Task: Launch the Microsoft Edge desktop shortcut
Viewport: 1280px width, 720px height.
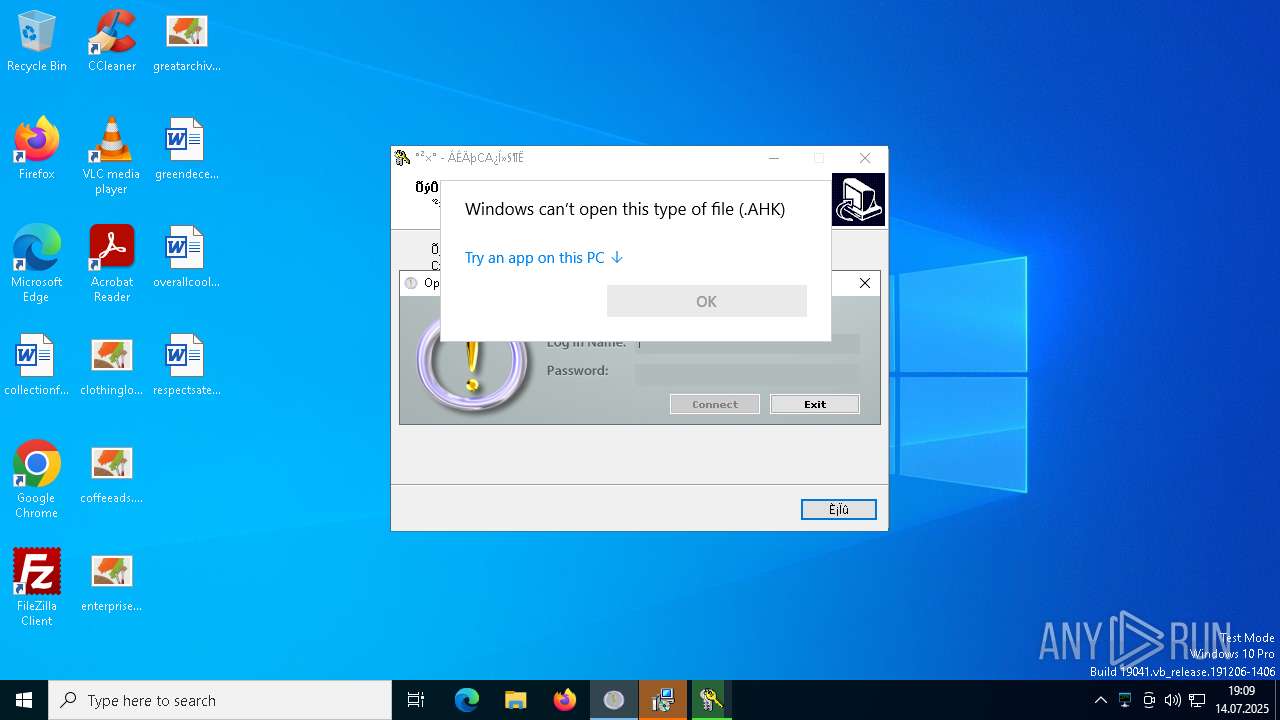Action: 37,265
